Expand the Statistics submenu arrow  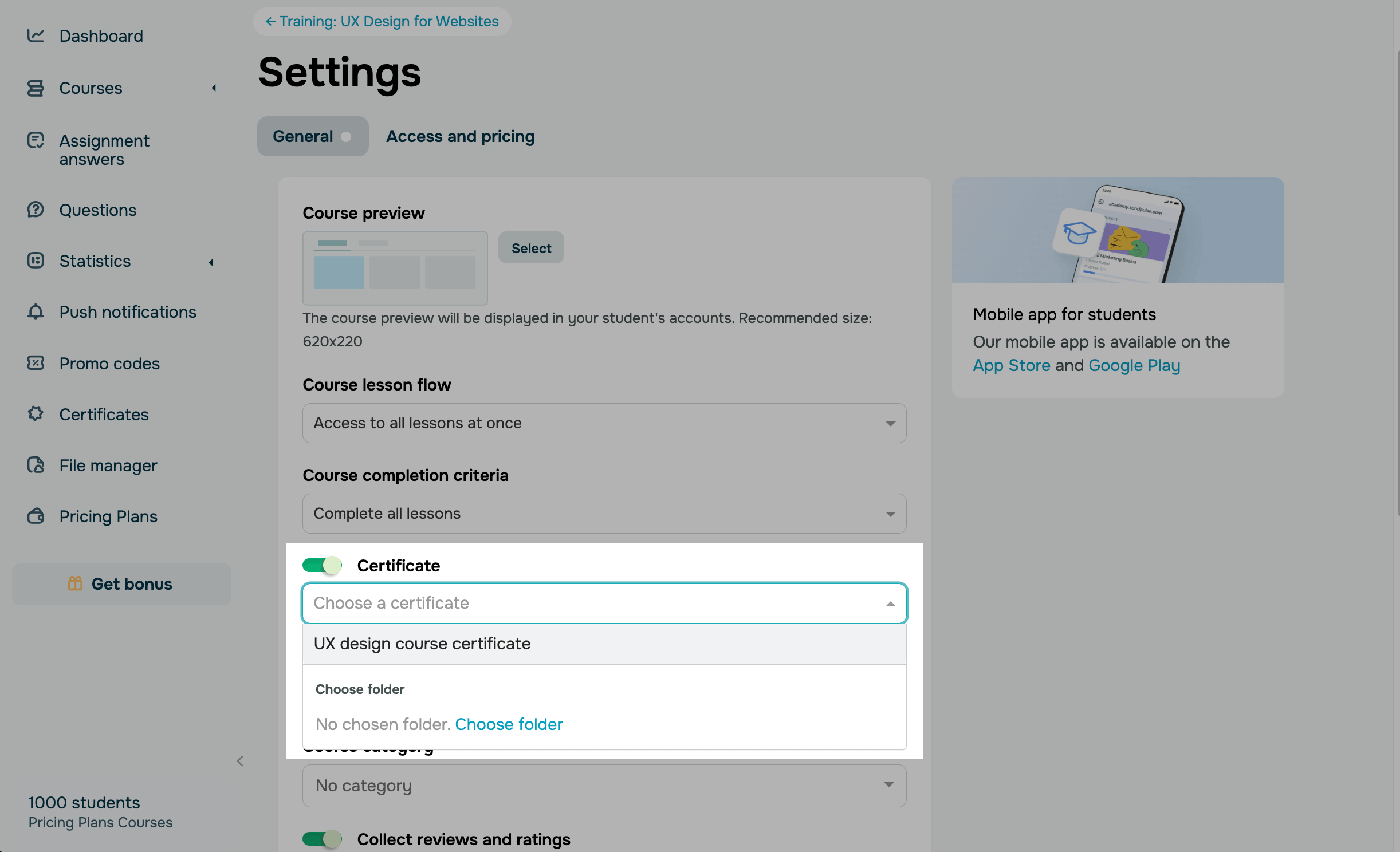(211, 262)
